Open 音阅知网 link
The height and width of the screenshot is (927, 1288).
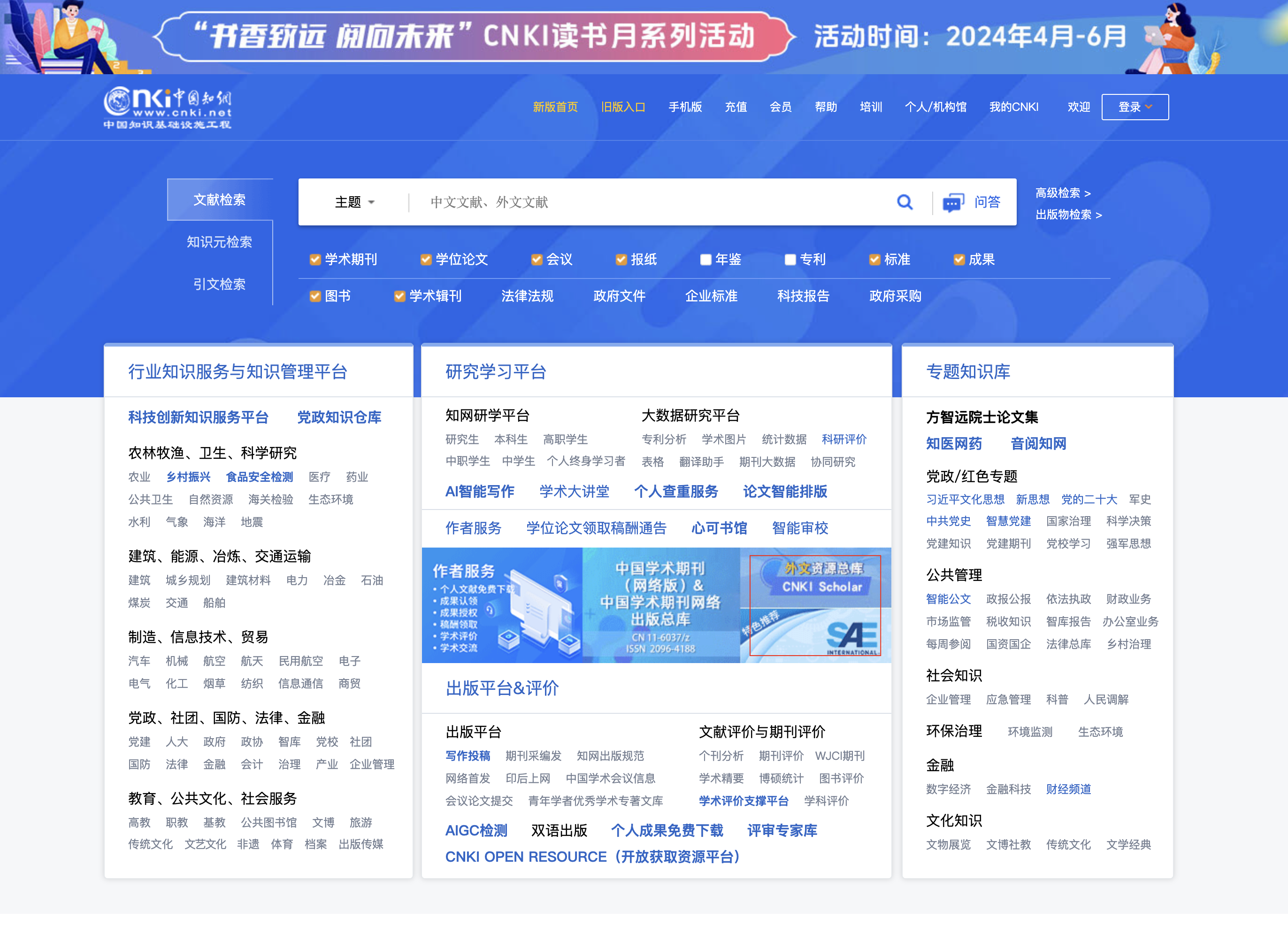[1039, 444]
